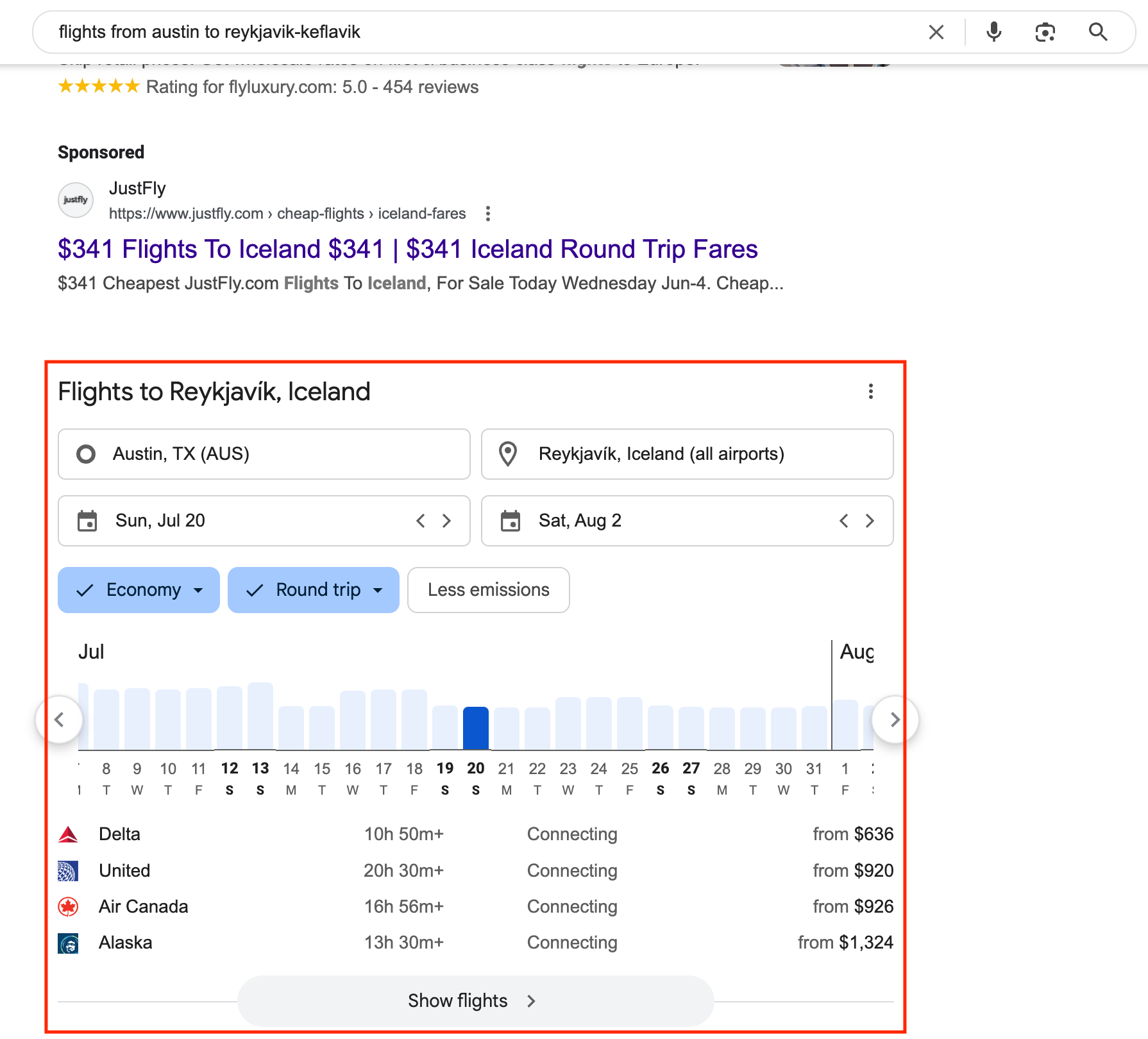Click the JustFly advertiser name

click(x=137, y=189)
